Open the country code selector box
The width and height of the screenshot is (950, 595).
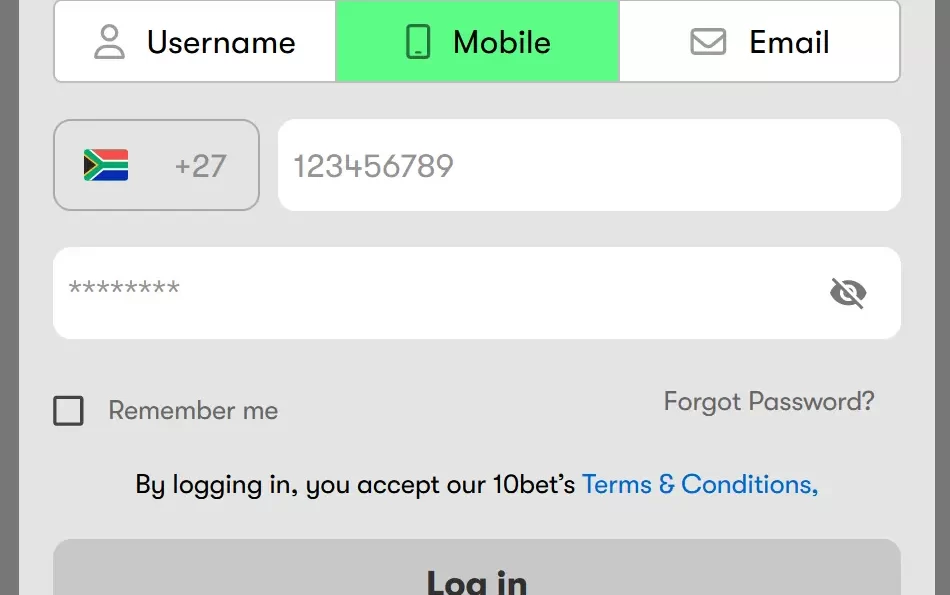156,165
